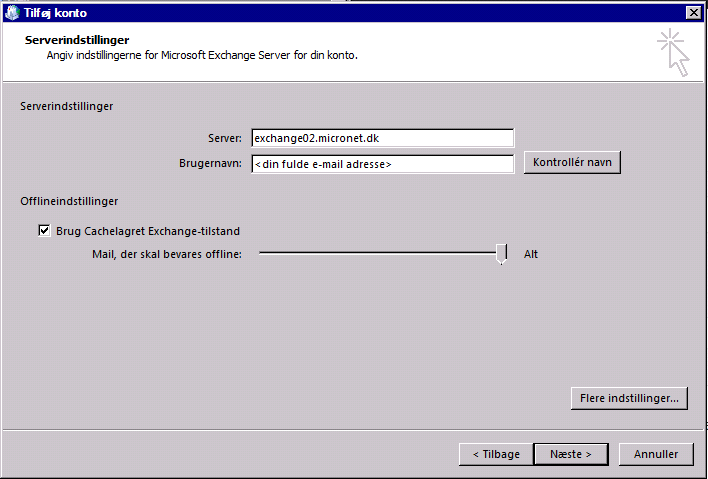This screenshot has width=708, height=479.
Task: Click the Server input field
Action: pyautogui.click(x=382, y=138)
